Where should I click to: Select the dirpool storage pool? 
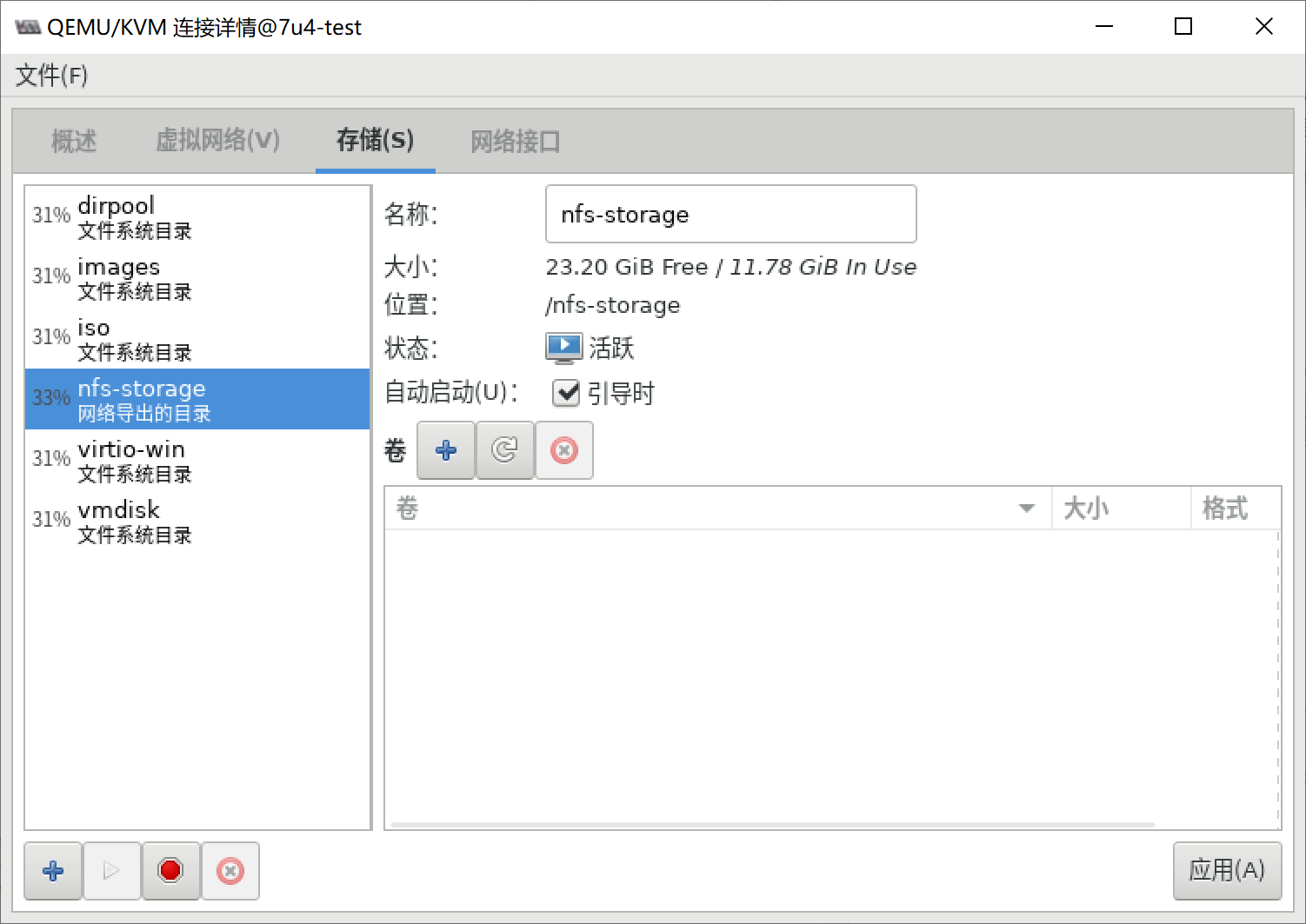[x=197, y=216]
